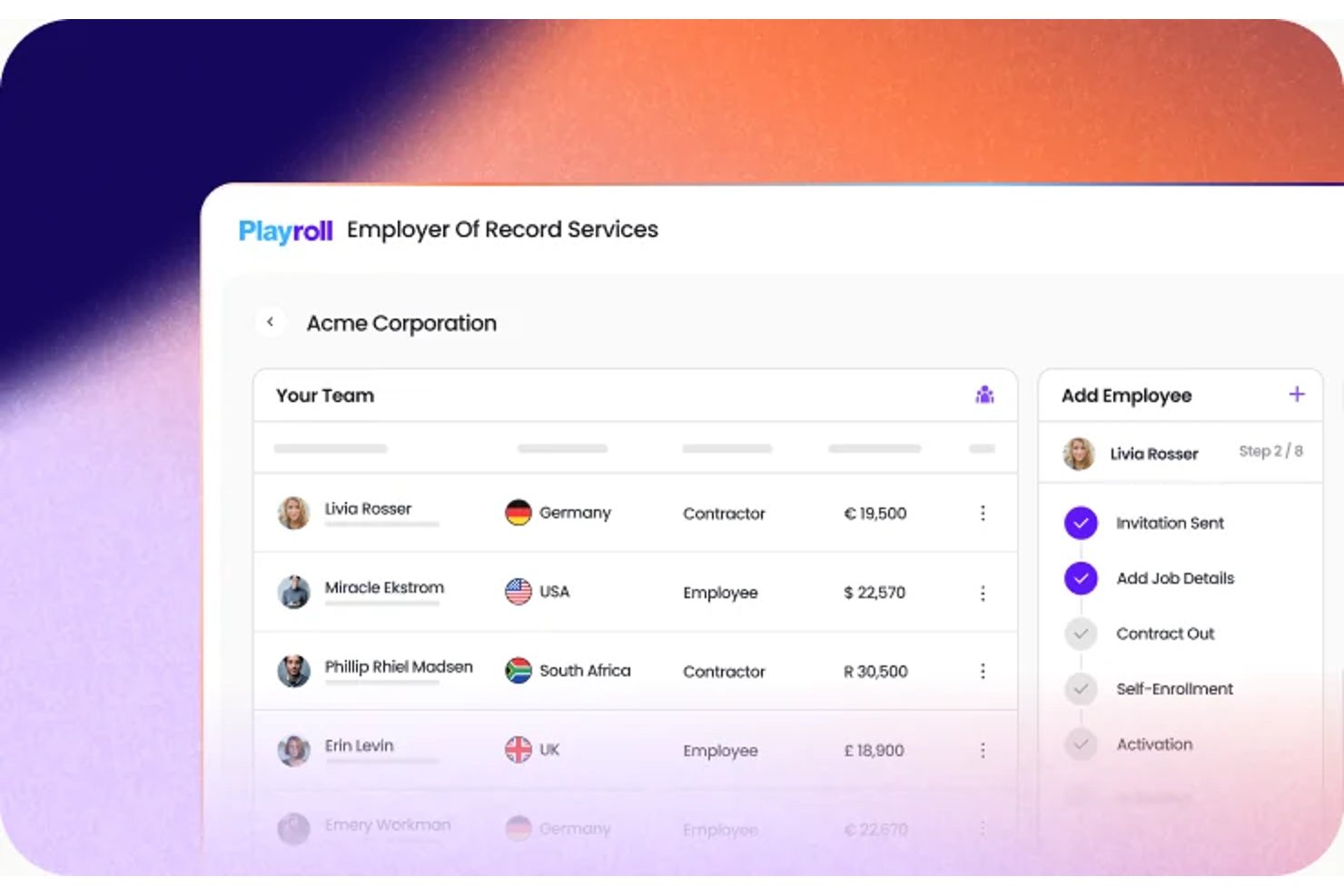
Task: Click the USA flag icon
Action: point(518,592)
